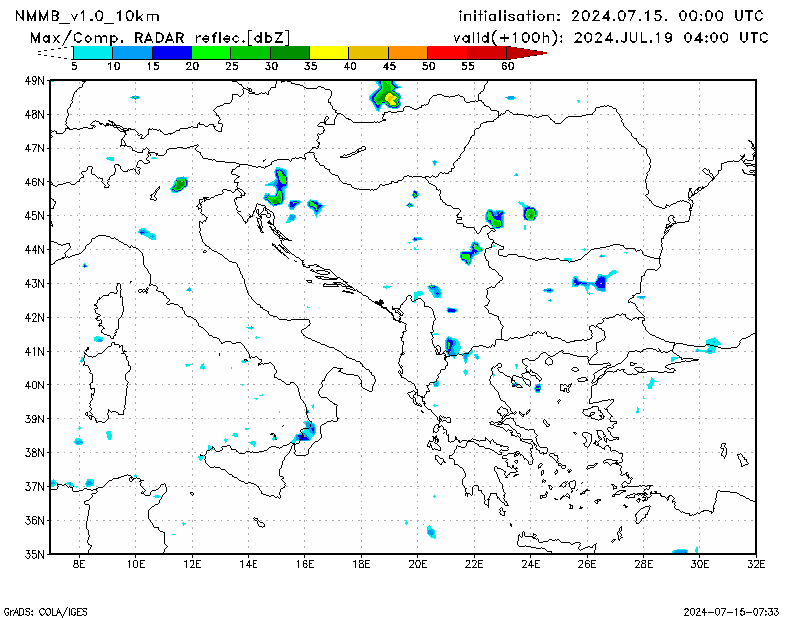Click the Max/Comp. RADAR reflec. label
Image resolution: width=800 pixels, height=618 pixels.
(160, 37)
